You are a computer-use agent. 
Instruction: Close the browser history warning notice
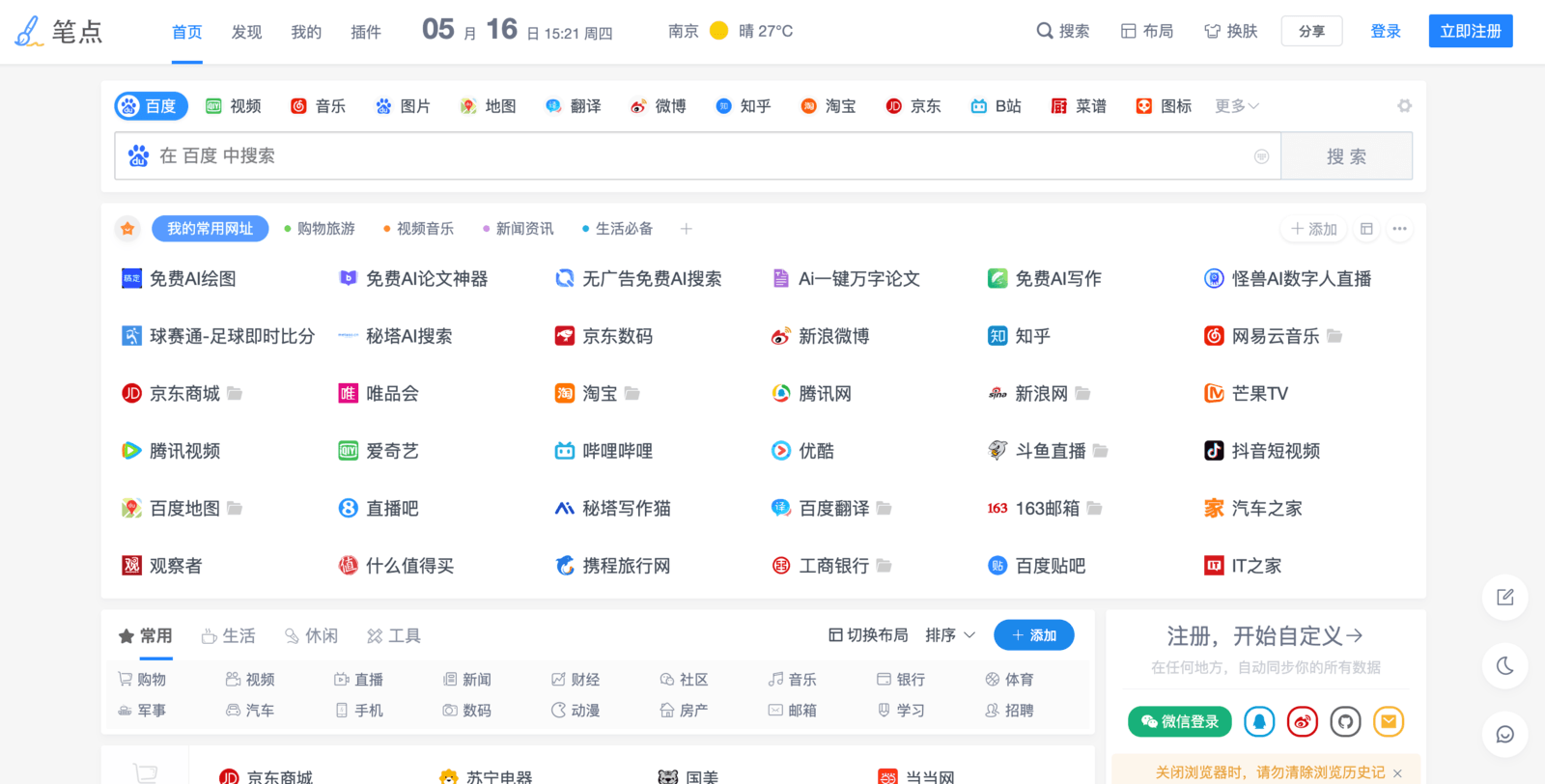click(x=1397, y=773)
